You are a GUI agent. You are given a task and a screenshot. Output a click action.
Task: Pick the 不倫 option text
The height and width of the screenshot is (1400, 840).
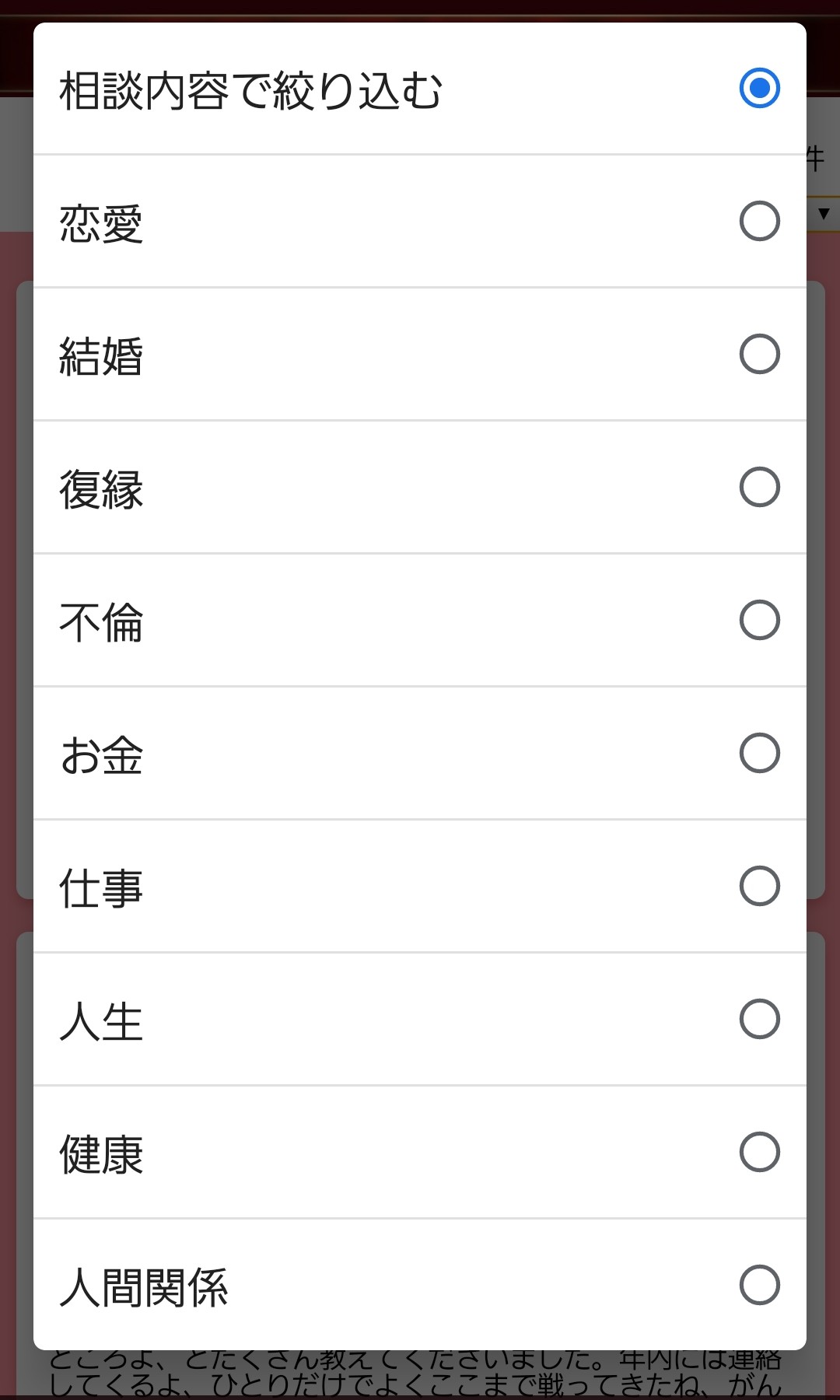click(101, 622)
